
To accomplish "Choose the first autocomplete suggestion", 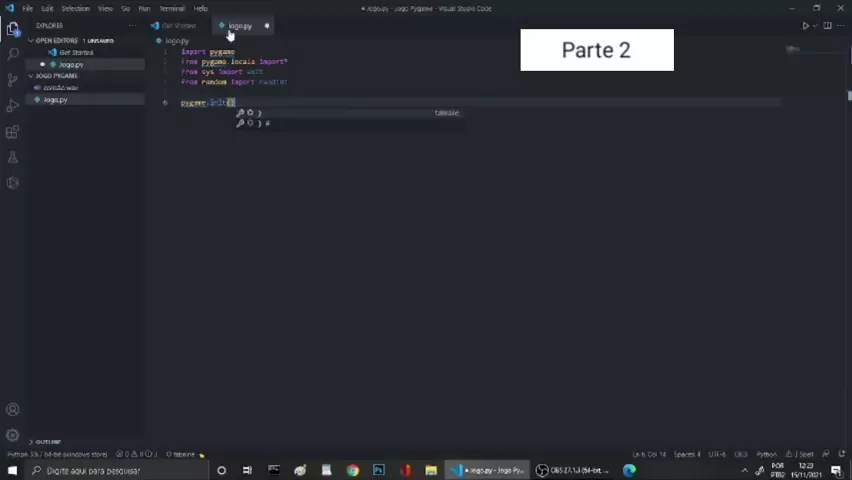I will pos(348,113).
